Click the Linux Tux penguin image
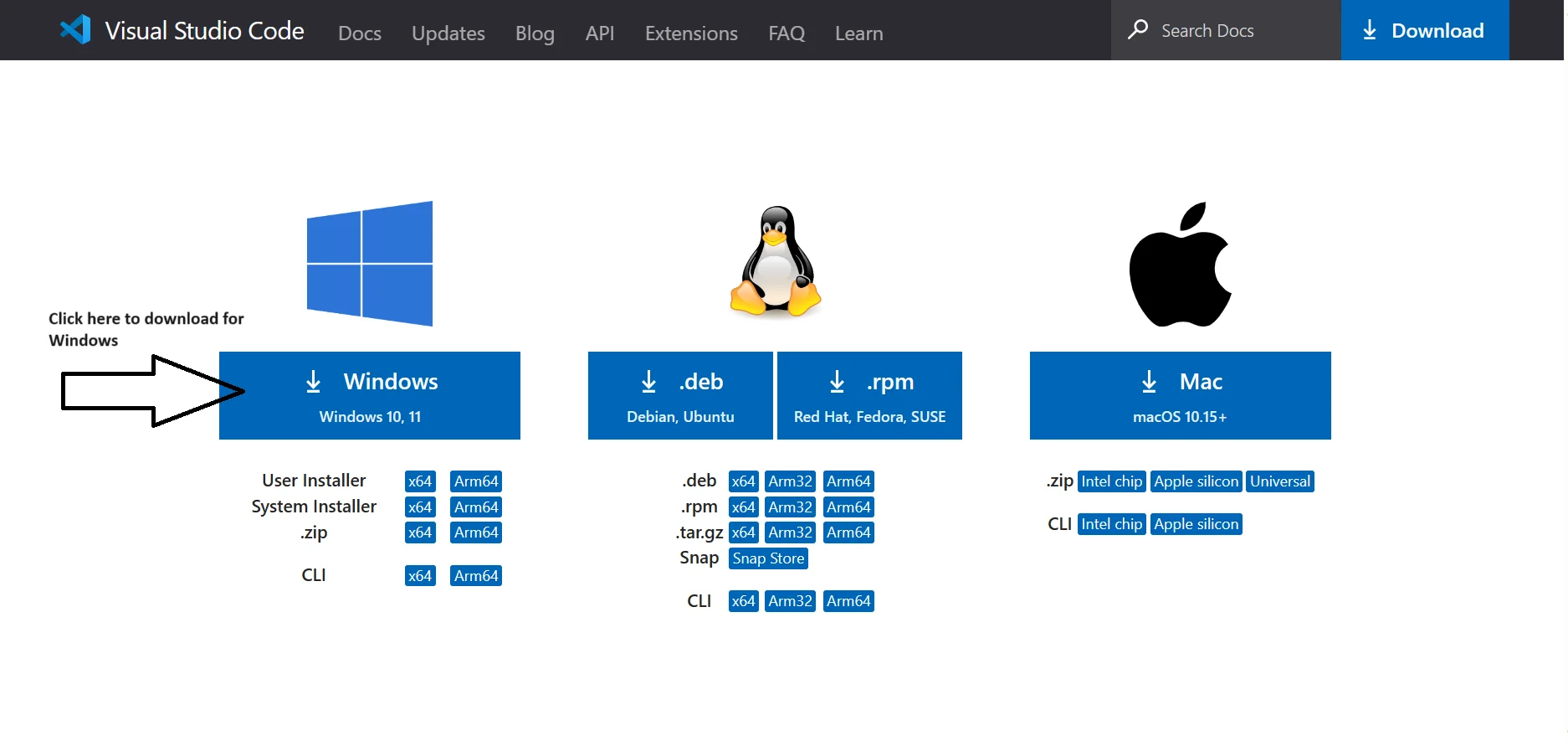This screenshot has width=1568, height=746. click(x=776, y=262)
